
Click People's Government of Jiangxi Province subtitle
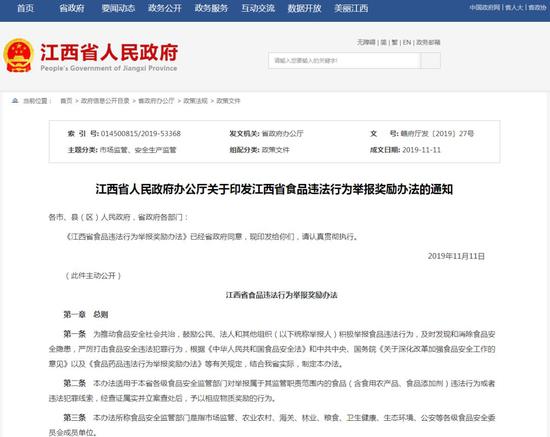(109, 68)
